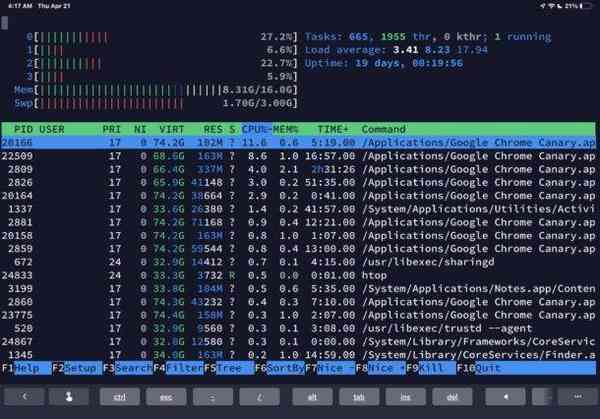This screenshot has height=419, width=600.
Task: Tap the back arrow key at the keyboard bar's start
Action: (x=24, y=397)
